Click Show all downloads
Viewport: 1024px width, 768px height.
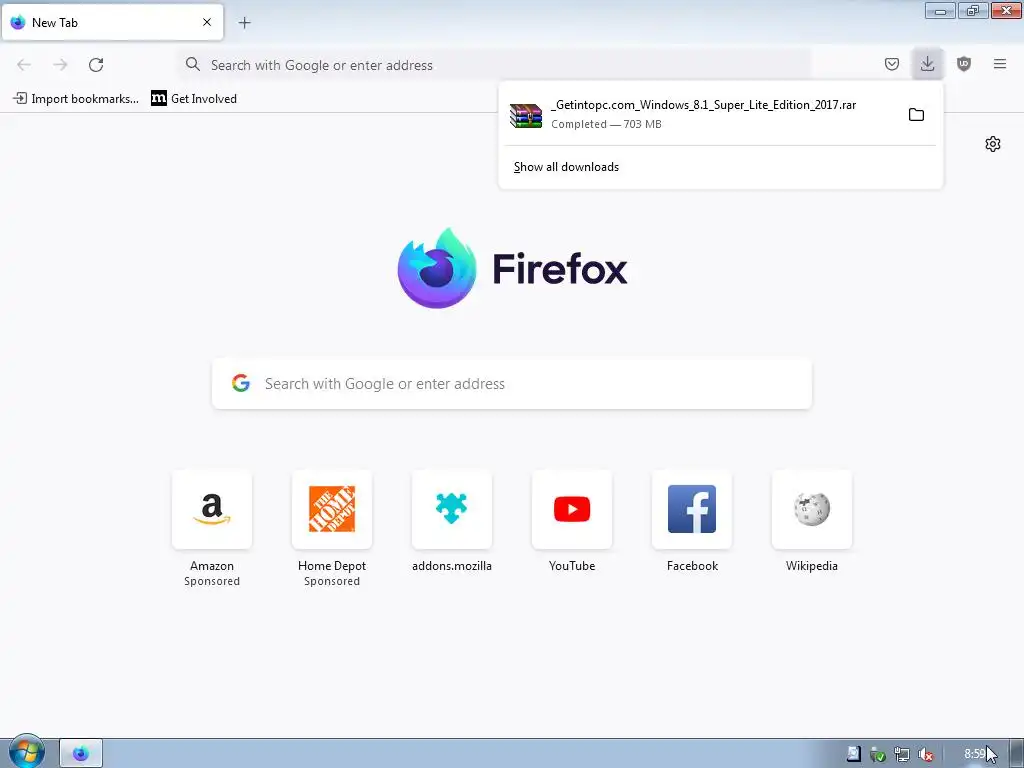(566, 167)
